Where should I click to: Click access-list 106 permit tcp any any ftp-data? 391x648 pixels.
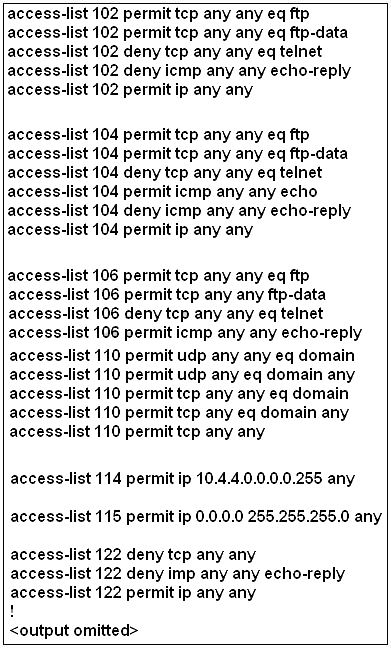[167, 295]
